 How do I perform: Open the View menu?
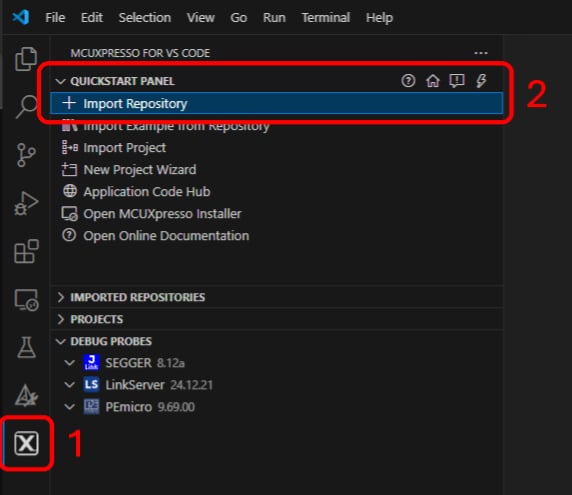click(200, 18)
